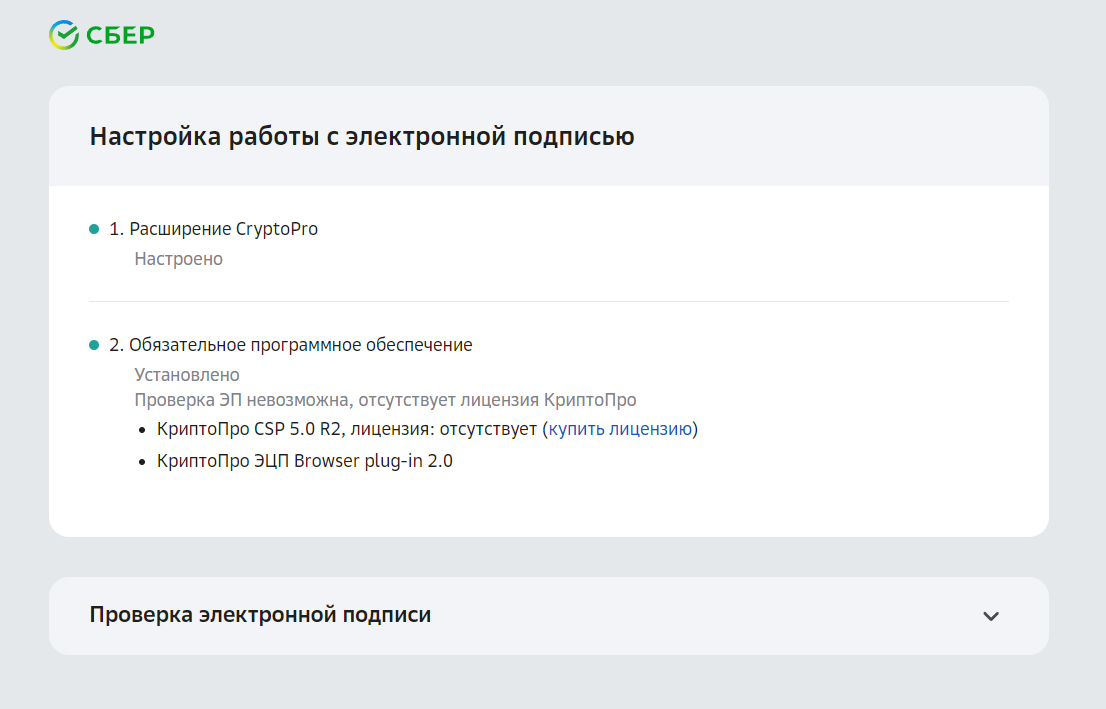Select the 1. Расширение CryptoPro step label

click(213, 229)
